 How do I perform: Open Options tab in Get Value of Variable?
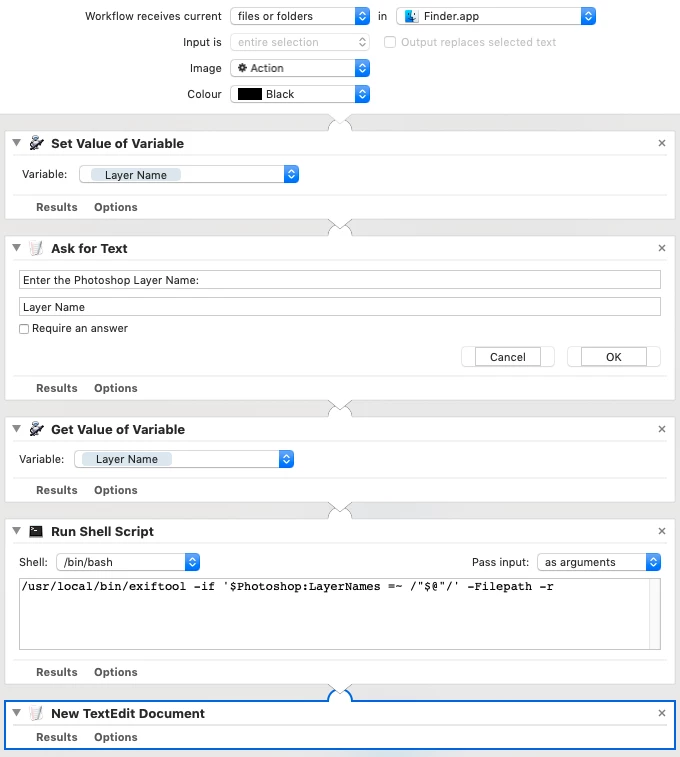point(115,490)
